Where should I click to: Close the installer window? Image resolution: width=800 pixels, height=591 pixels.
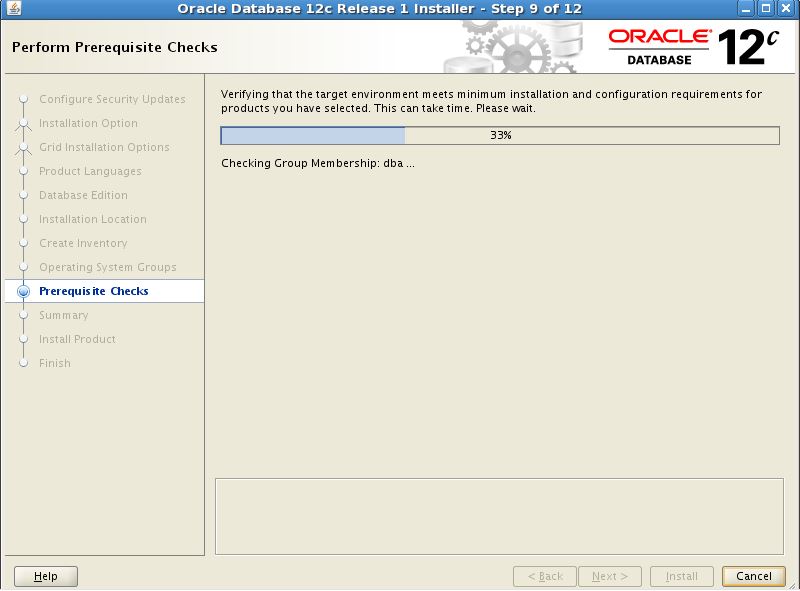786,9
